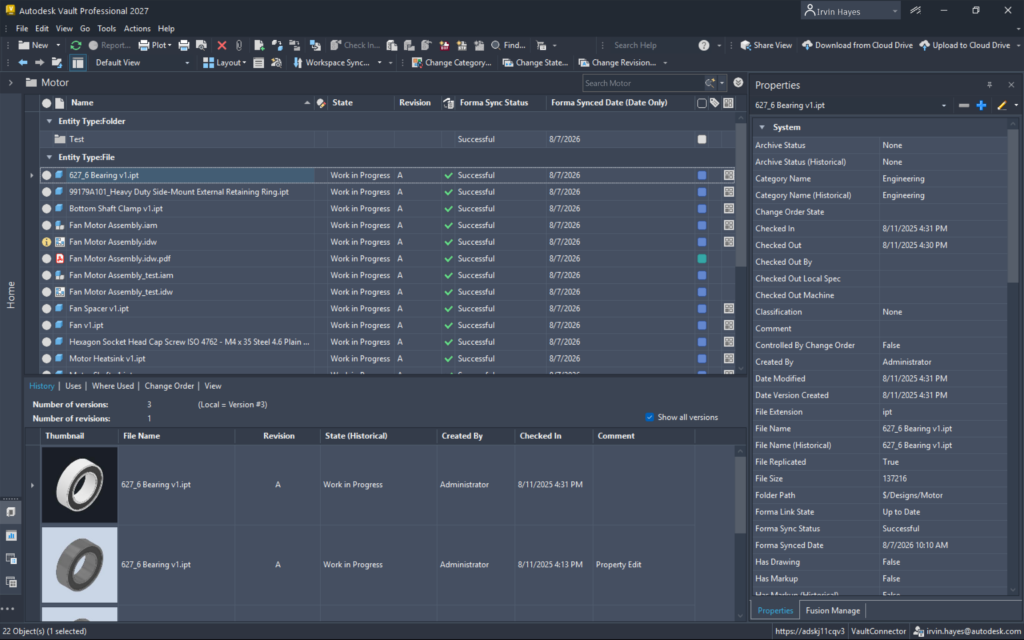The image size is (1024, 640).
Task: Click into the Search Motor field
Action: (x=643, y=83)
